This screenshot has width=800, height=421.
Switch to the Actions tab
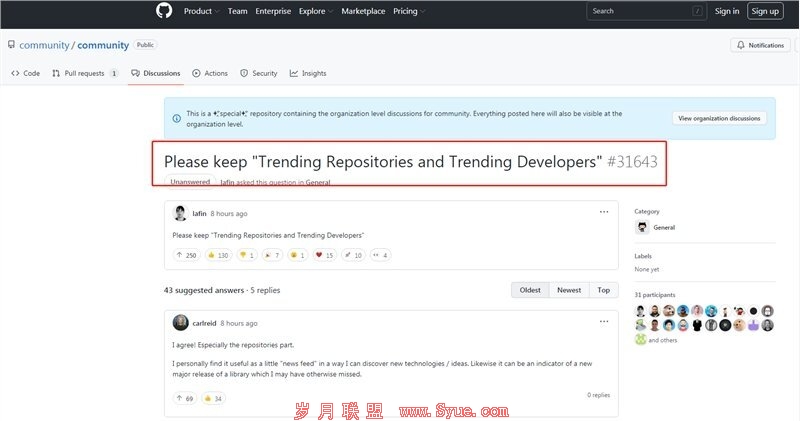210,73
